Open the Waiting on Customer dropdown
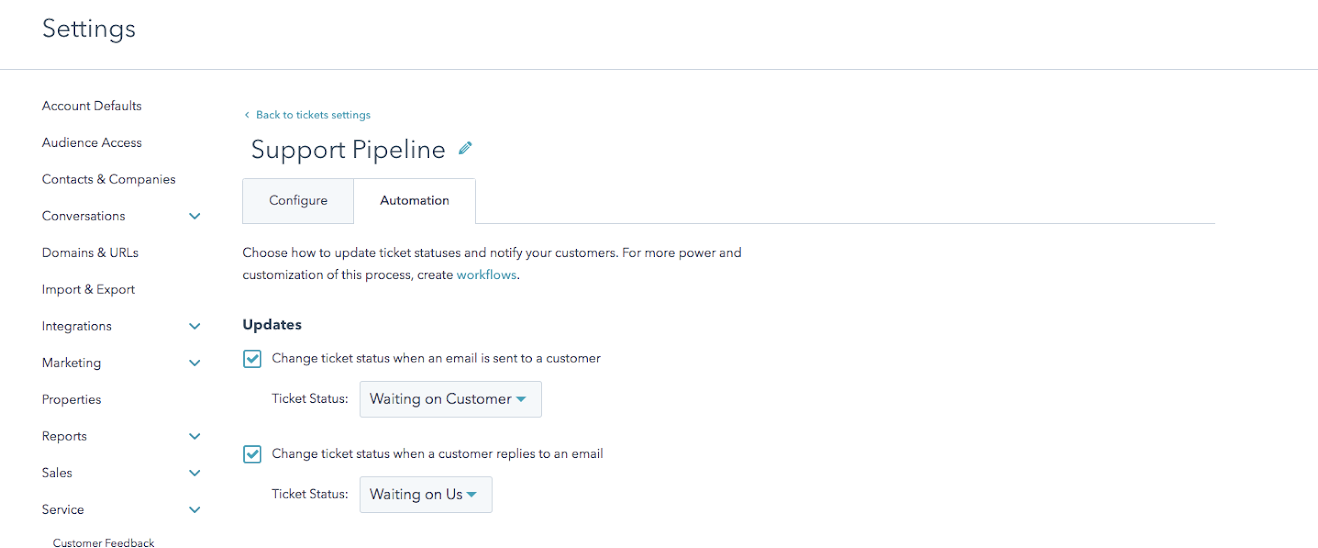The image size is (1318, 548). coord(450,399)
